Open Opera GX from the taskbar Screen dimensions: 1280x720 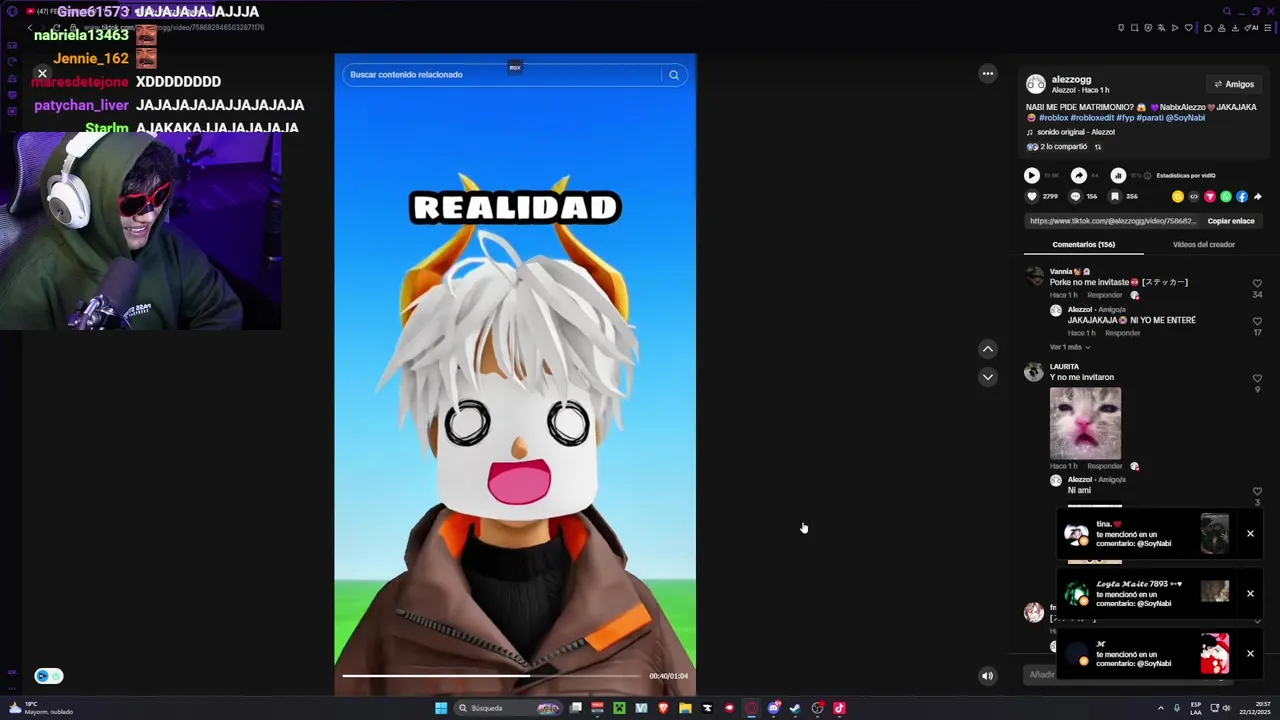pos(751,708)
